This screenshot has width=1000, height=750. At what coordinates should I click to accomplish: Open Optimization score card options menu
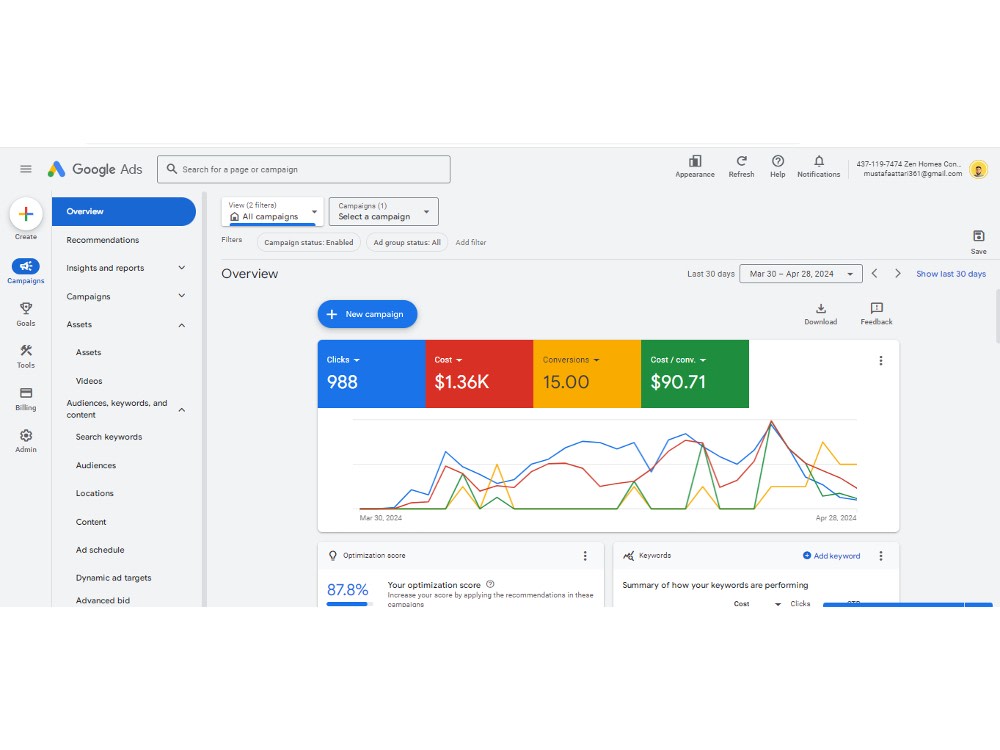tap(585, 556)
